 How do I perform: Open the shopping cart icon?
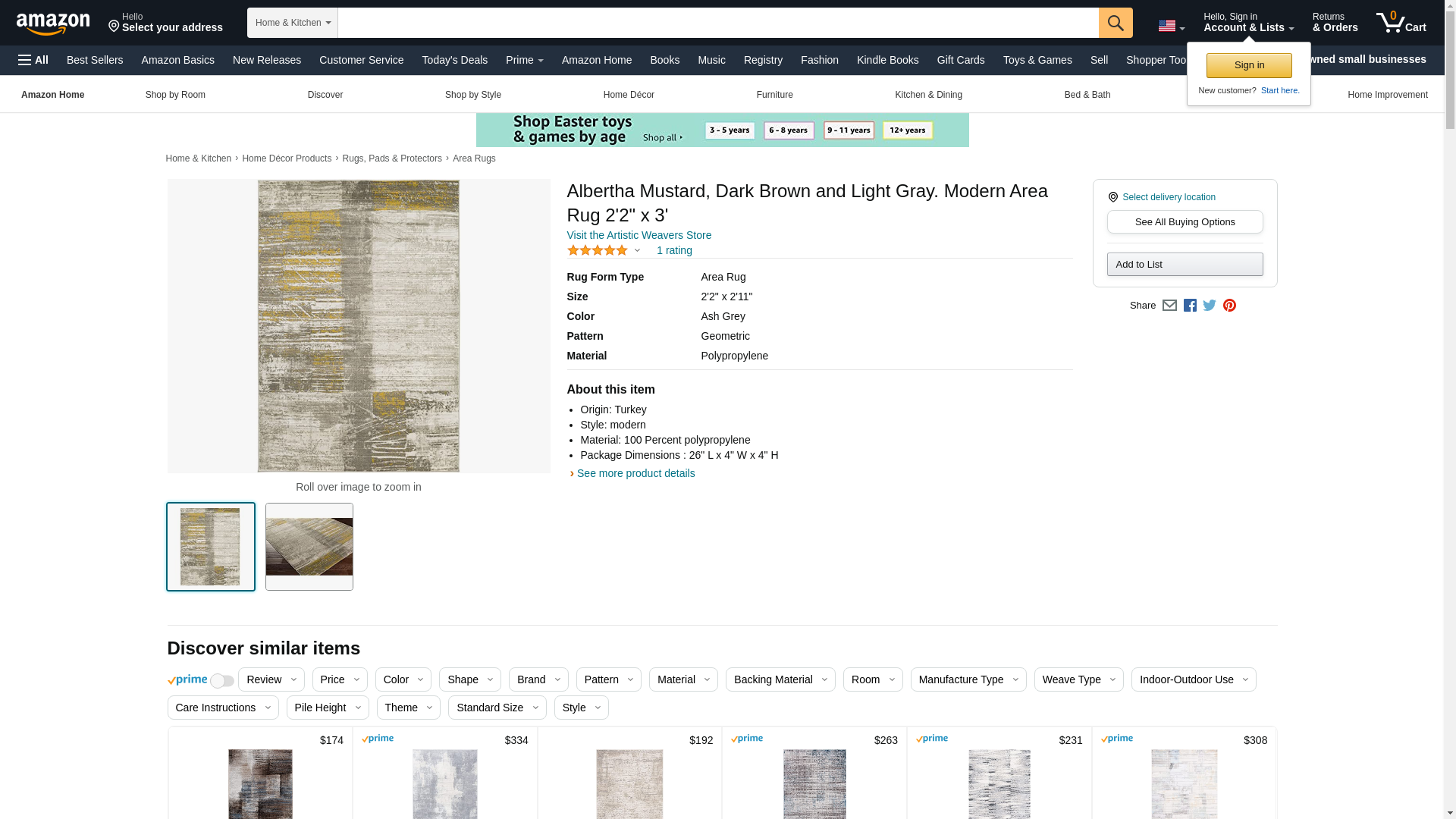pos(1401,23)
